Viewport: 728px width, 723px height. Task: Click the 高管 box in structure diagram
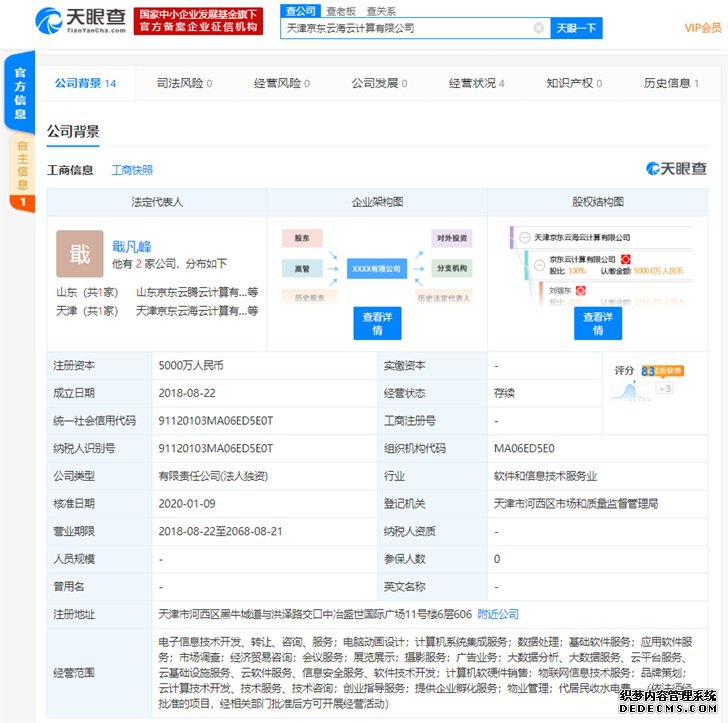click(302, 268)
